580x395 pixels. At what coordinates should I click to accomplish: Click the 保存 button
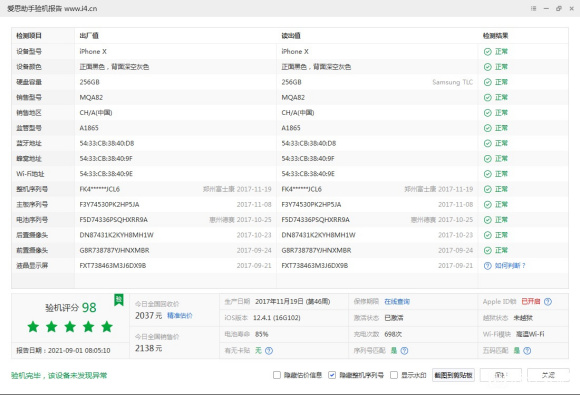click(501, 375)
